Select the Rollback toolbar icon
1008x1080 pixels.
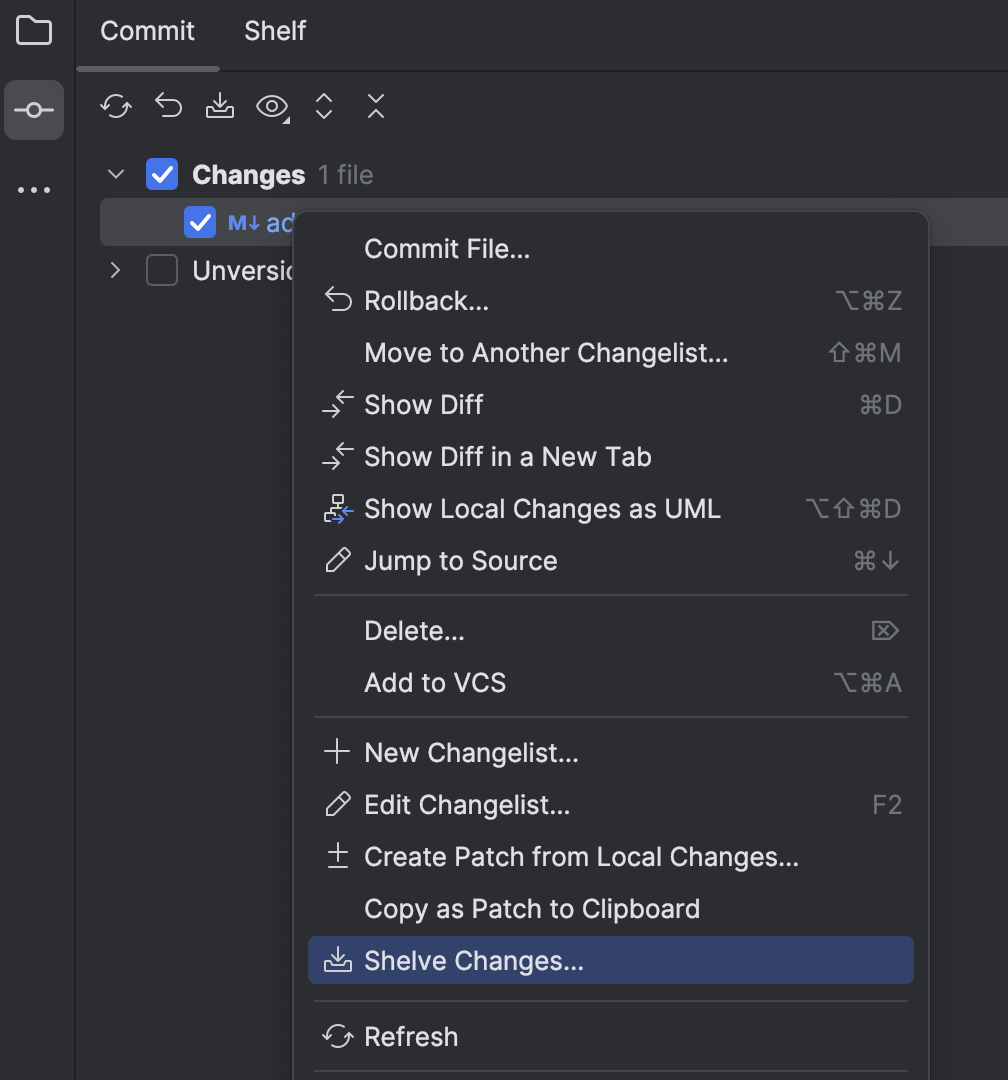pyautogui.click(x=167, y=106)
